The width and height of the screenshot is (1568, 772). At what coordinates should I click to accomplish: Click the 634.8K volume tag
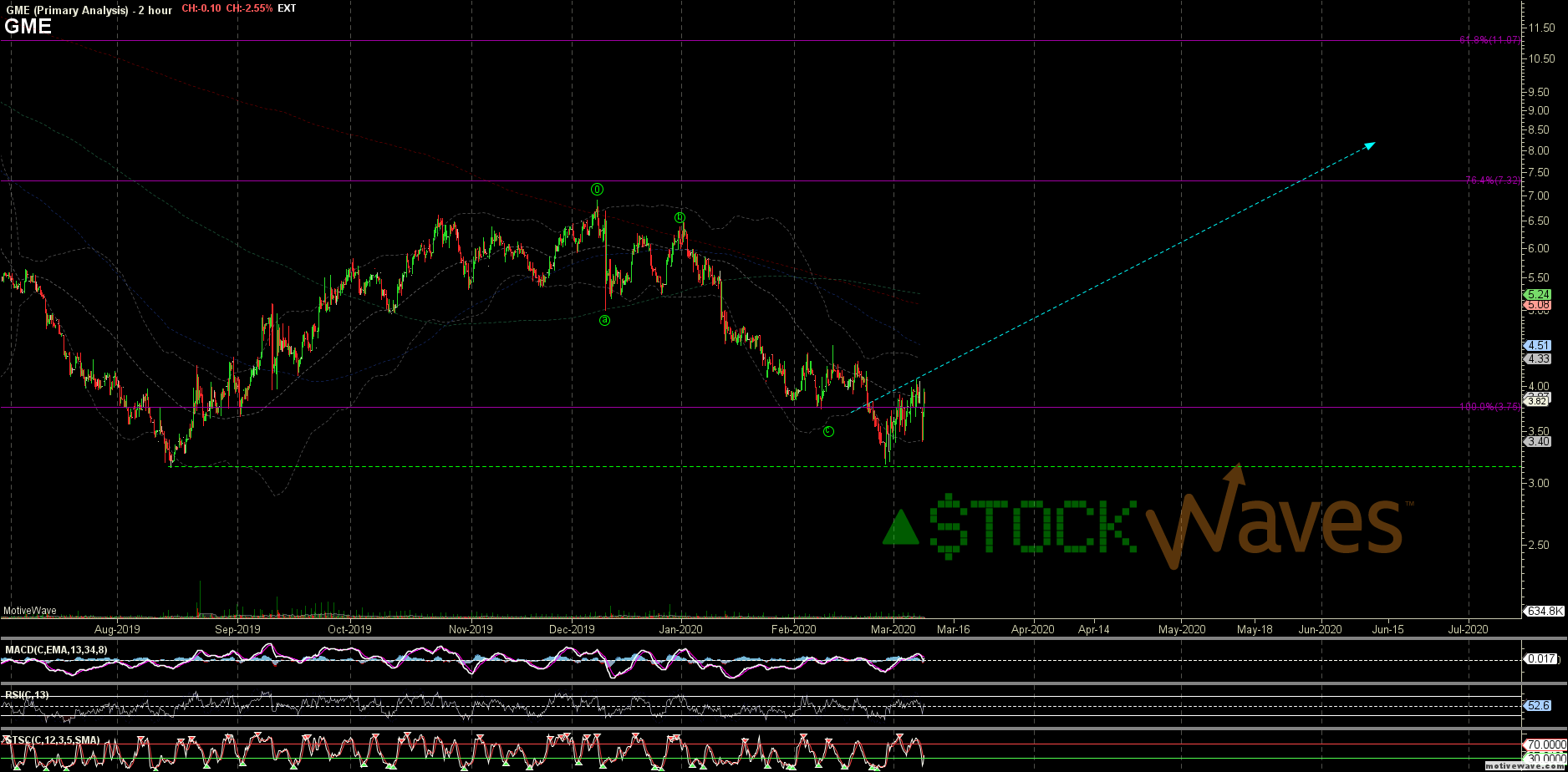[x=1544, y=611]
